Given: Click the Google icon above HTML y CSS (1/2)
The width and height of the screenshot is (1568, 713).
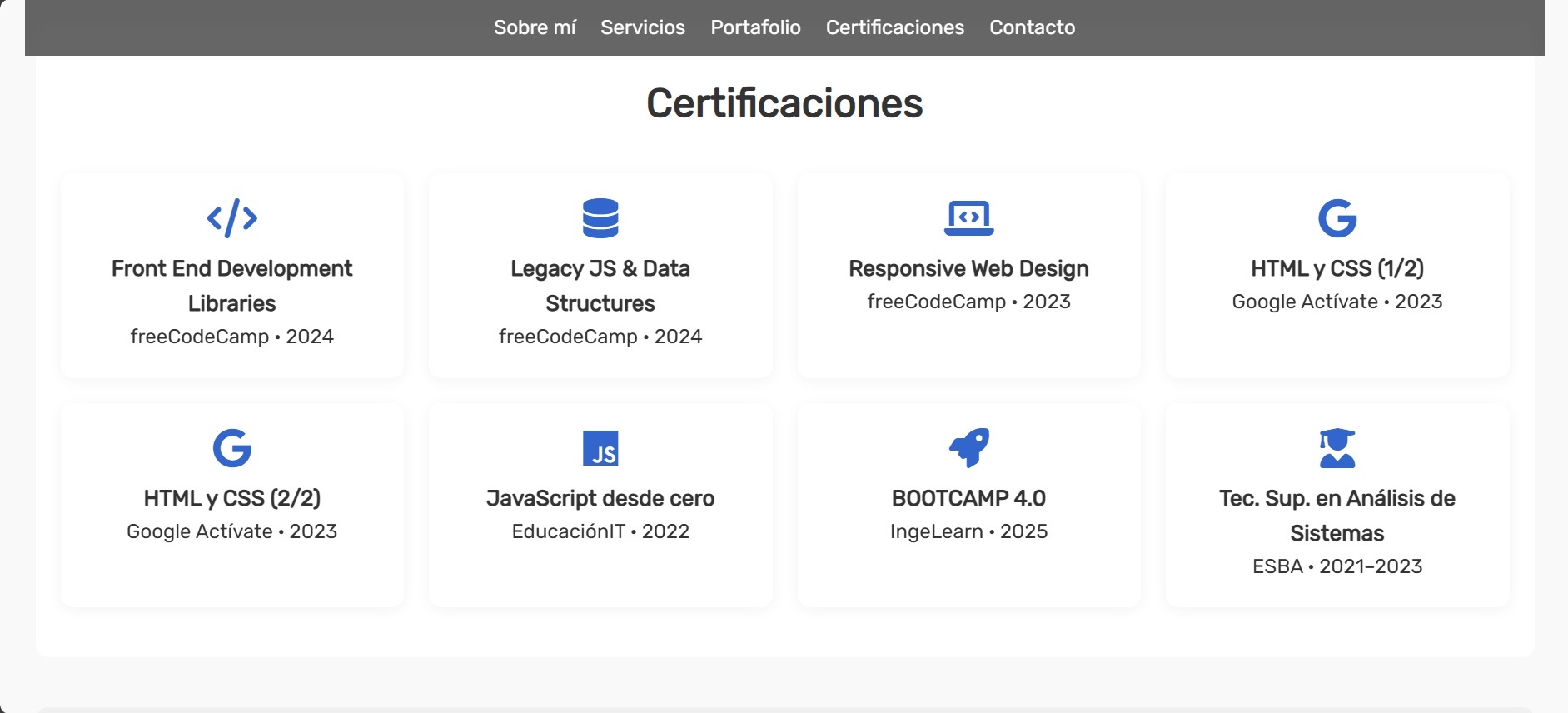Looking at the screenshot, I should click(x=1337, y=218).
